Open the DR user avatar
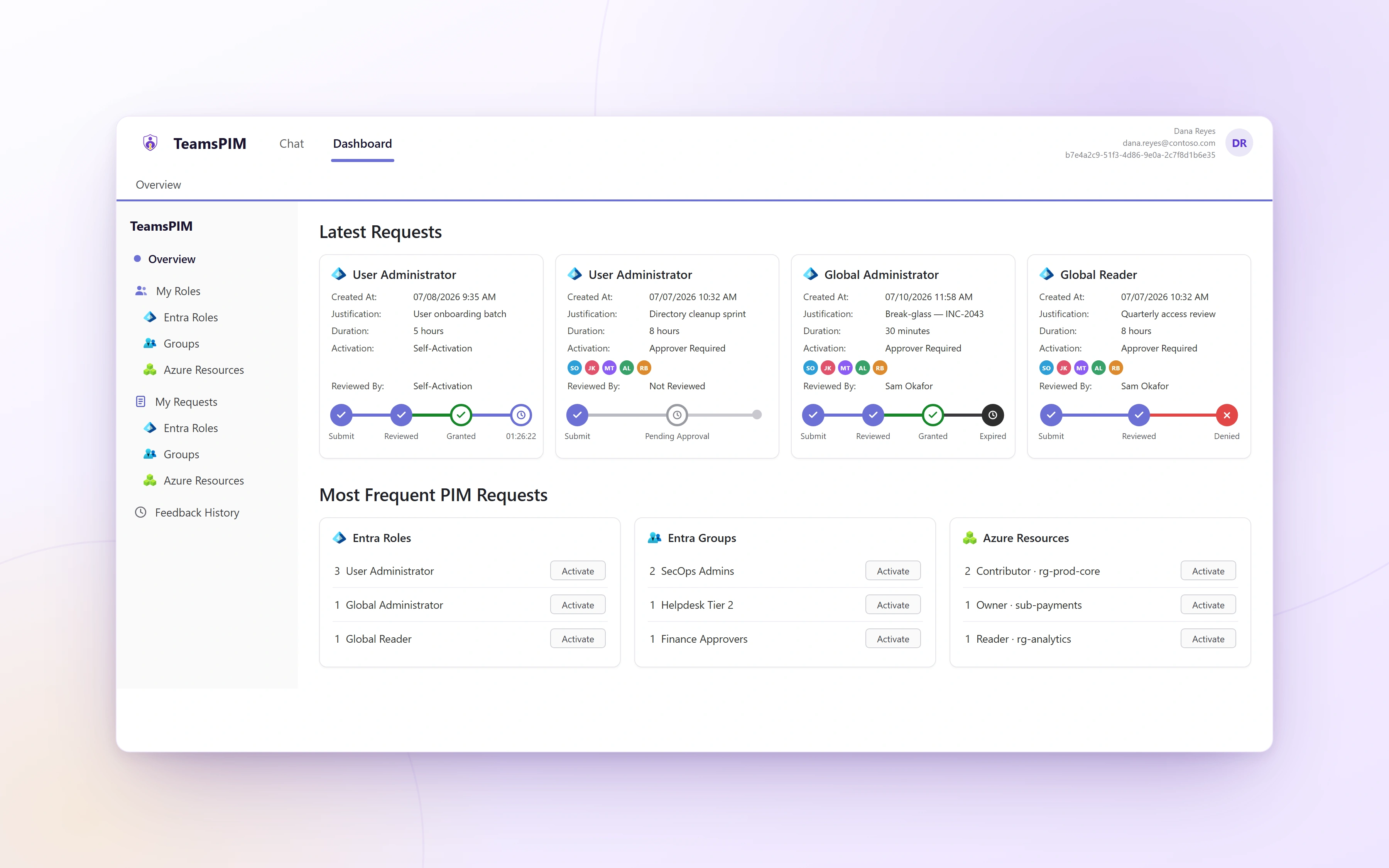Screen dimensions: 1389x868 tap(1239, 143)
